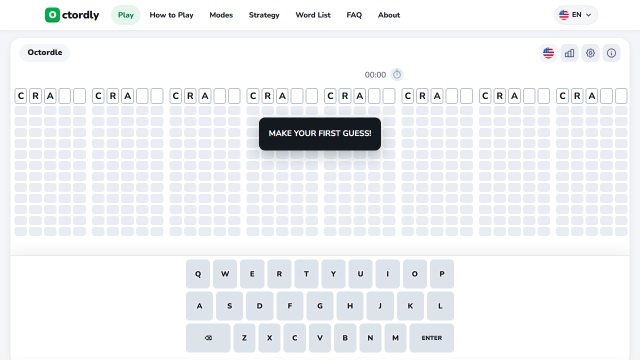
Task: Tap the M key
Action: coord(396,338)
